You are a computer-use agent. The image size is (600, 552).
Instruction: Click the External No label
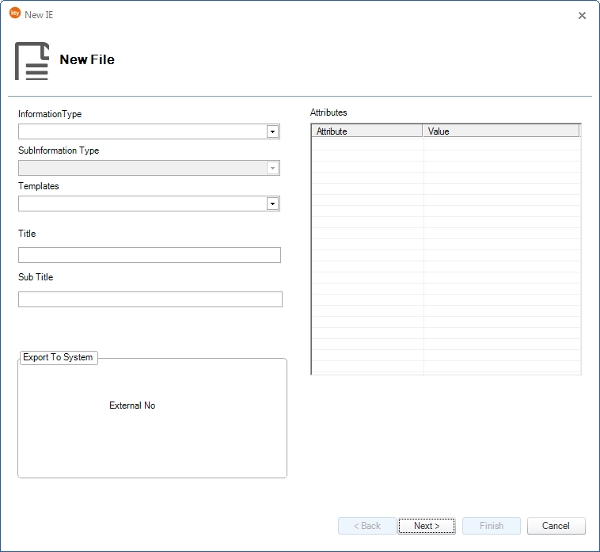[132, 406]
